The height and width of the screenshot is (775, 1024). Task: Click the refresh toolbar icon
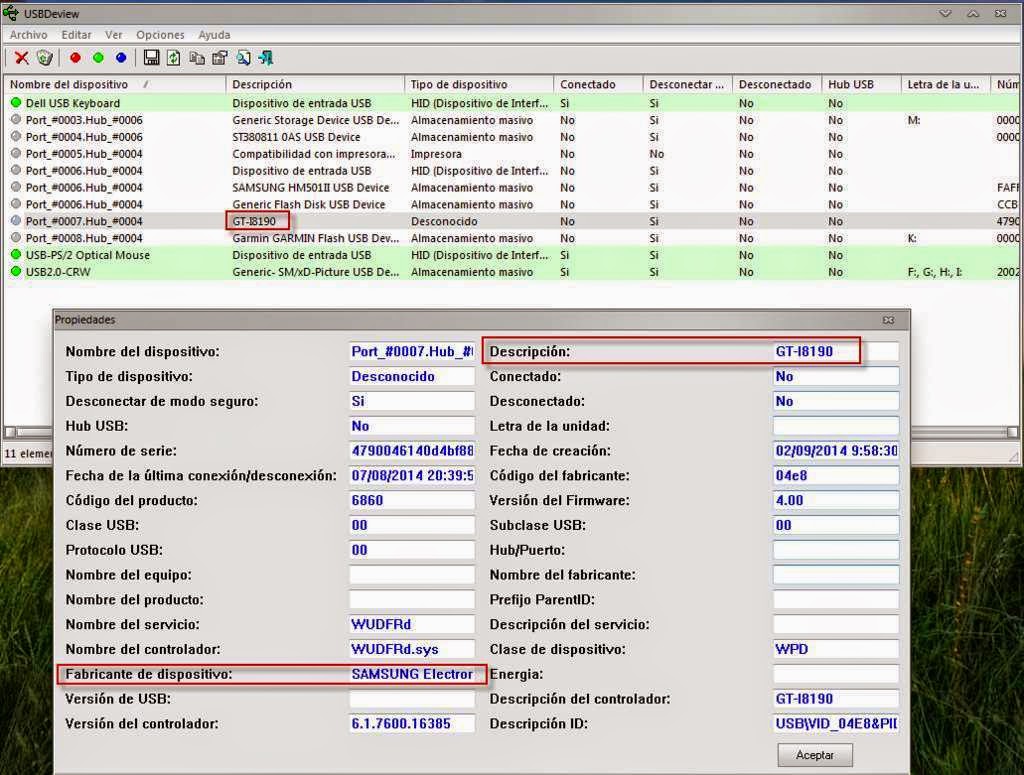coord(174,58)
